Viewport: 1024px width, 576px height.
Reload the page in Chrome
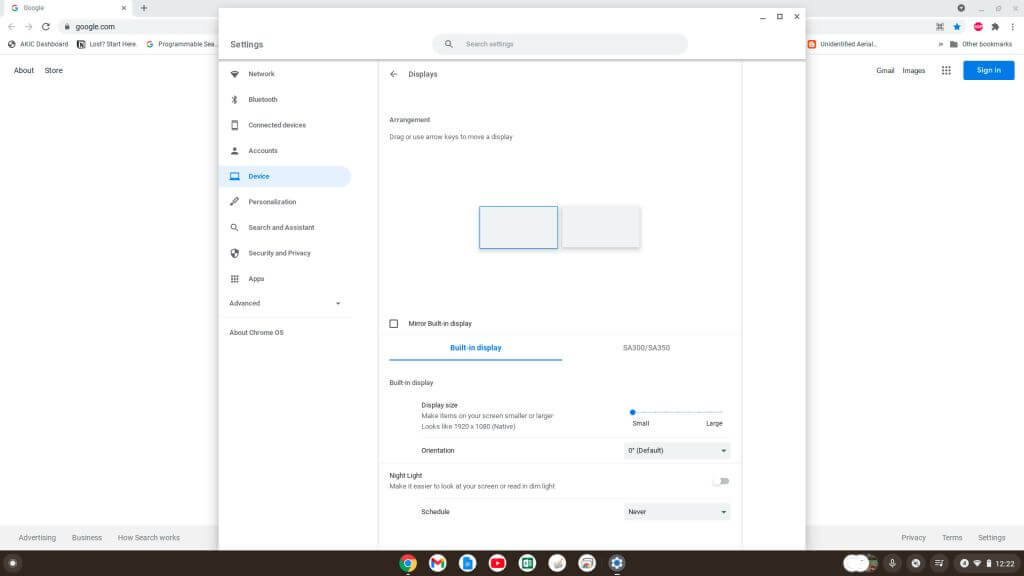click(46, 27)
